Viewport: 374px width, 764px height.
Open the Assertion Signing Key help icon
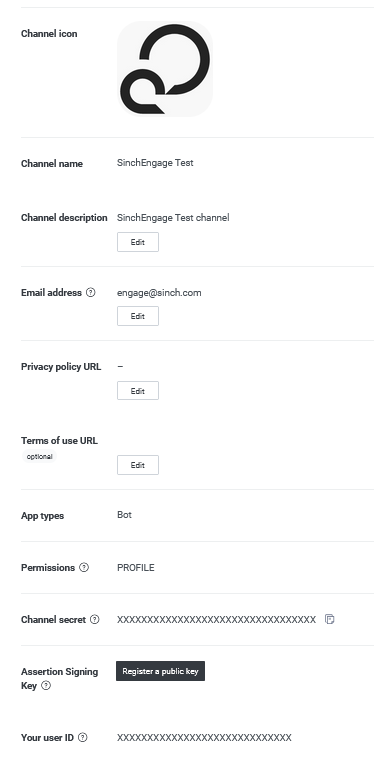click(46, 686)
